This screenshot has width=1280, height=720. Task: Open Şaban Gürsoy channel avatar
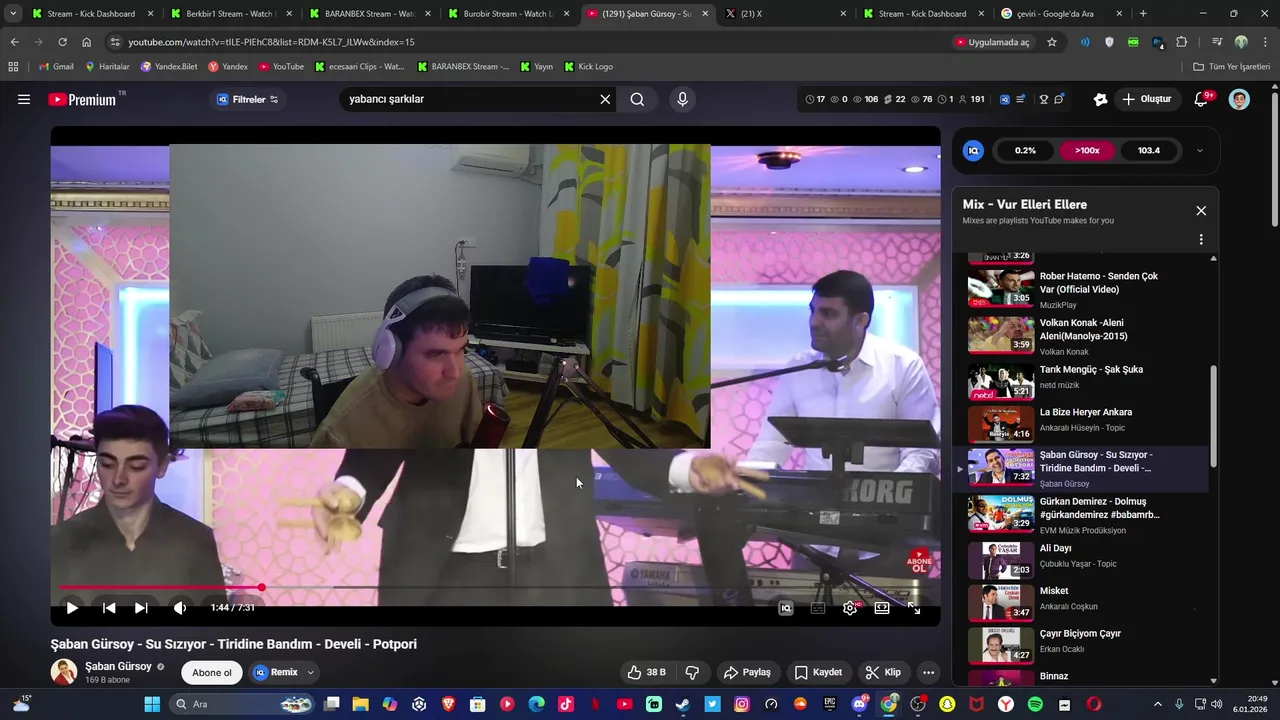(x=64, y=672)
